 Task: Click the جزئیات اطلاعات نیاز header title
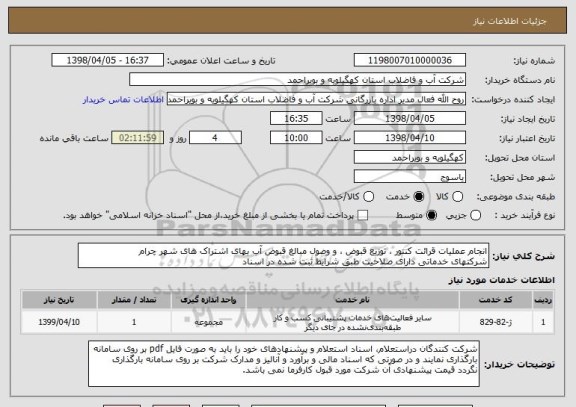point(510,21)
